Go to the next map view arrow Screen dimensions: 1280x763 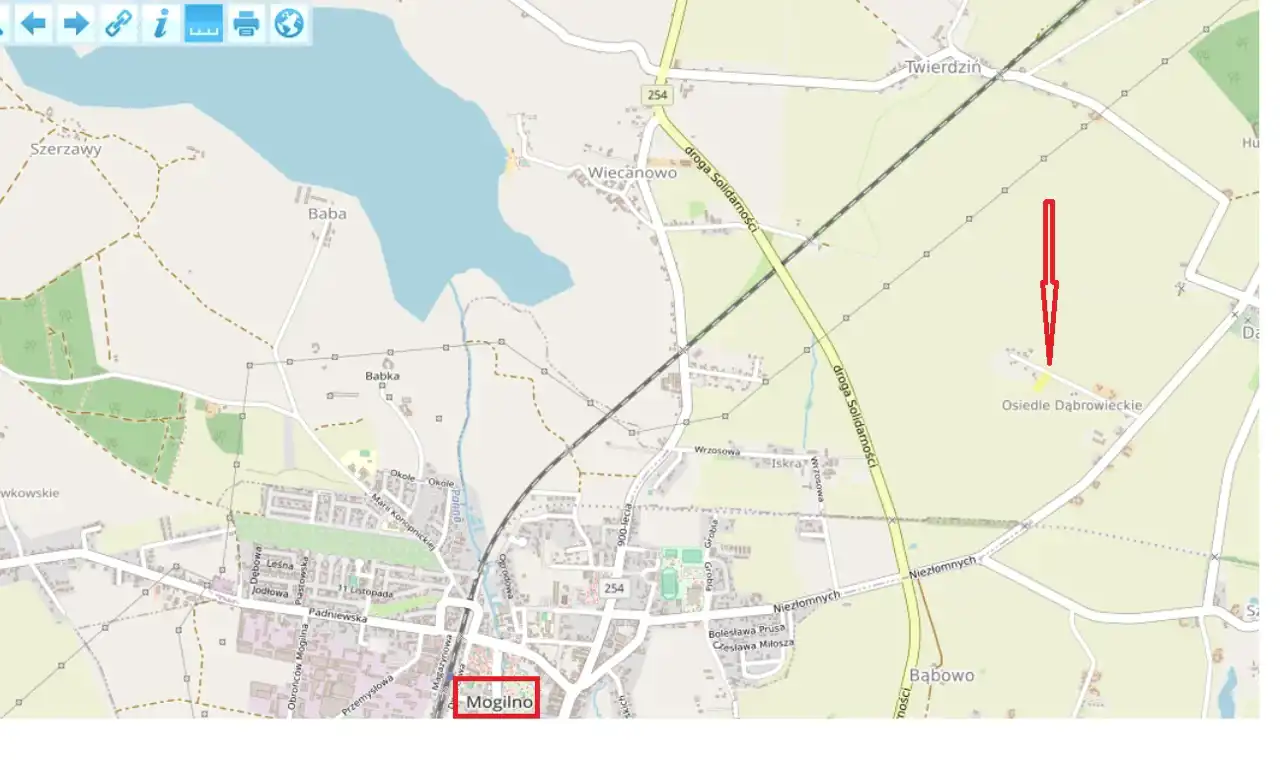click(x=76, y=23)
